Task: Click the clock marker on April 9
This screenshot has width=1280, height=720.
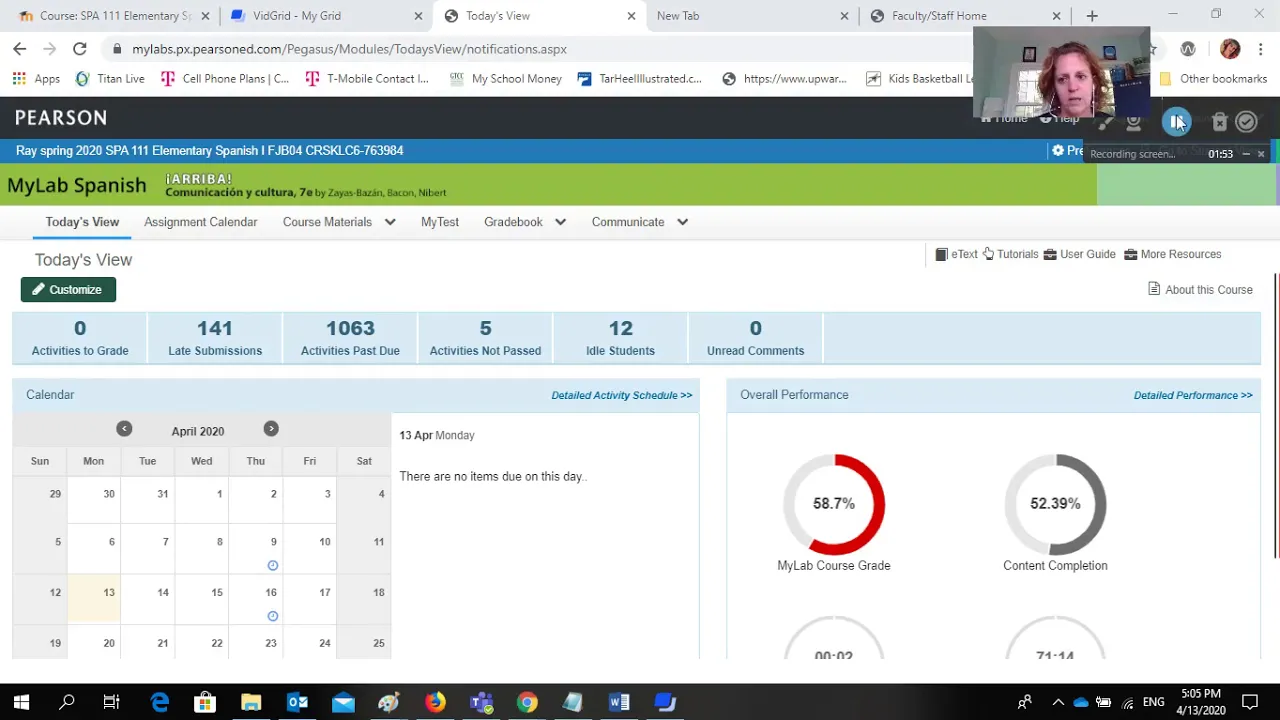Action: pos(272,566)
